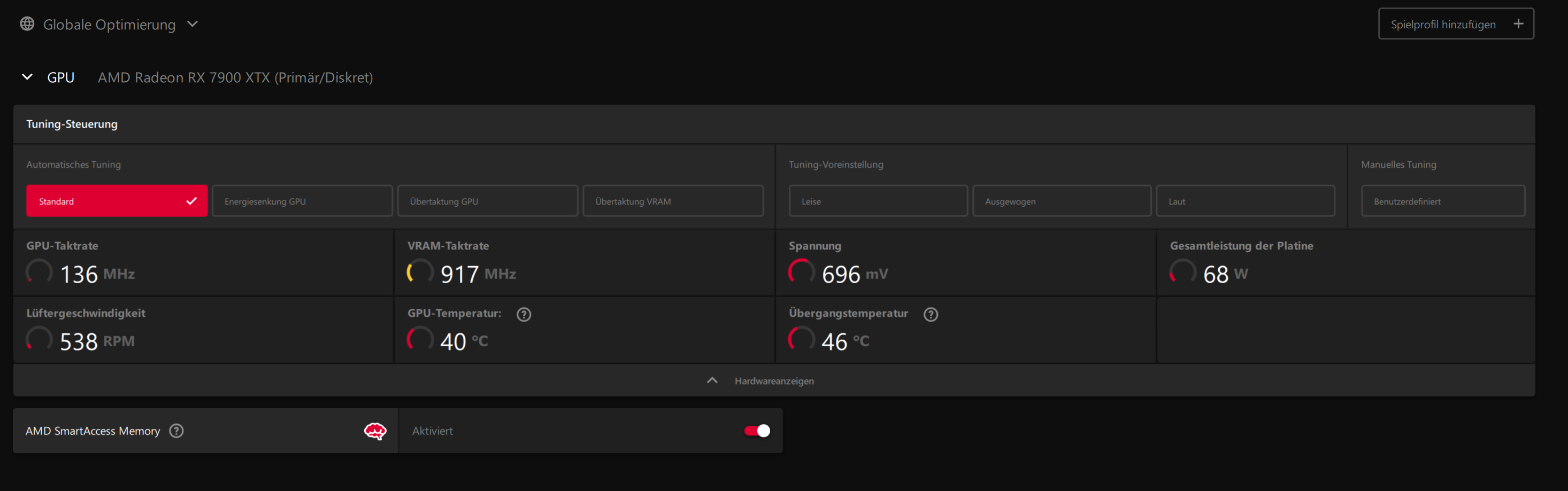Click the 40 °C GPU temperature value

464,341
